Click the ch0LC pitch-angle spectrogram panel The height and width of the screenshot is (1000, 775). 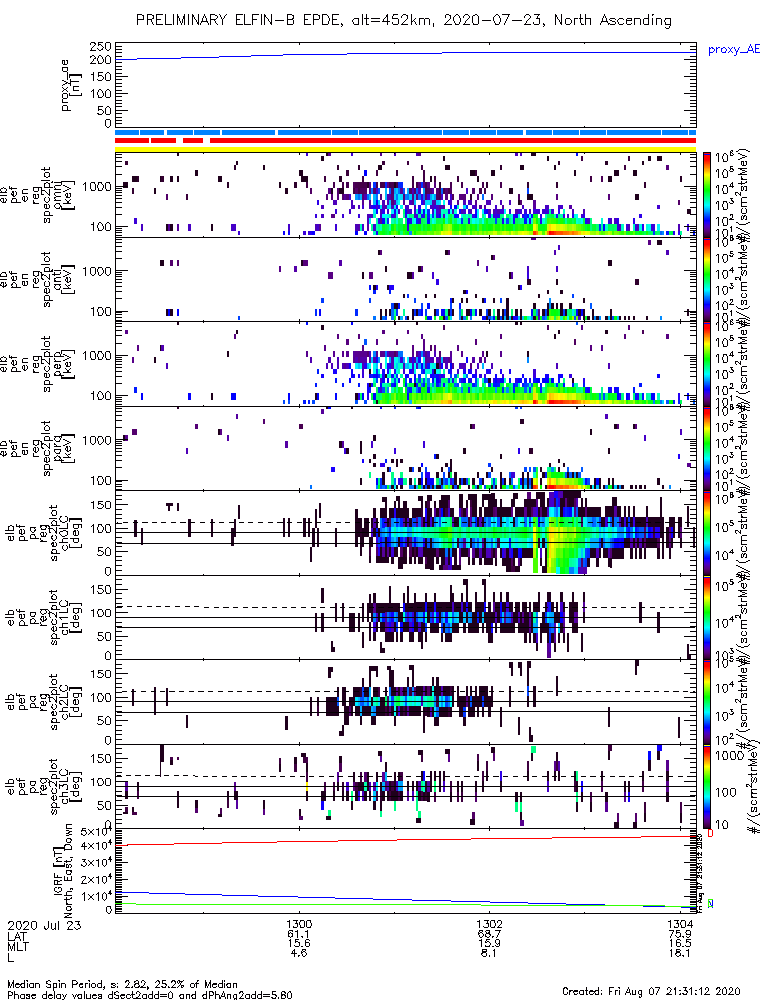click(406, 533)
